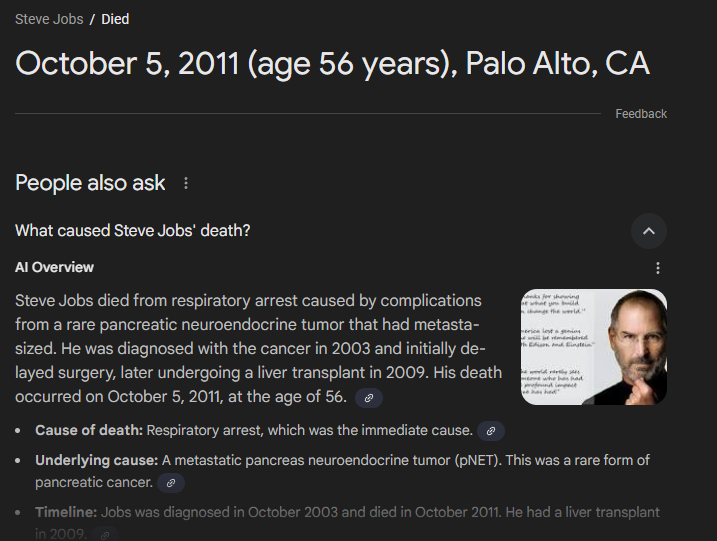Open the Steve Jobs portrait thumbnail
Image resolution: width=717 pixels, height=541 pixels.
[594, 347]
